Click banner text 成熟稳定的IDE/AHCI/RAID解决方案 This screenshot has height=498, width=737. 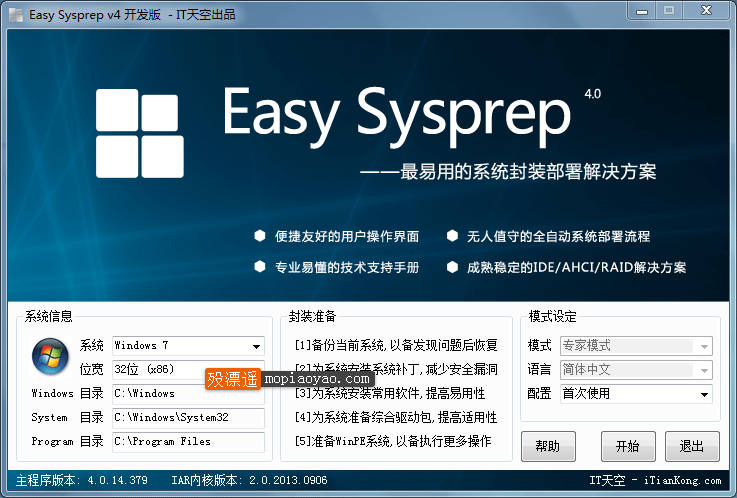tap(576, 267)
